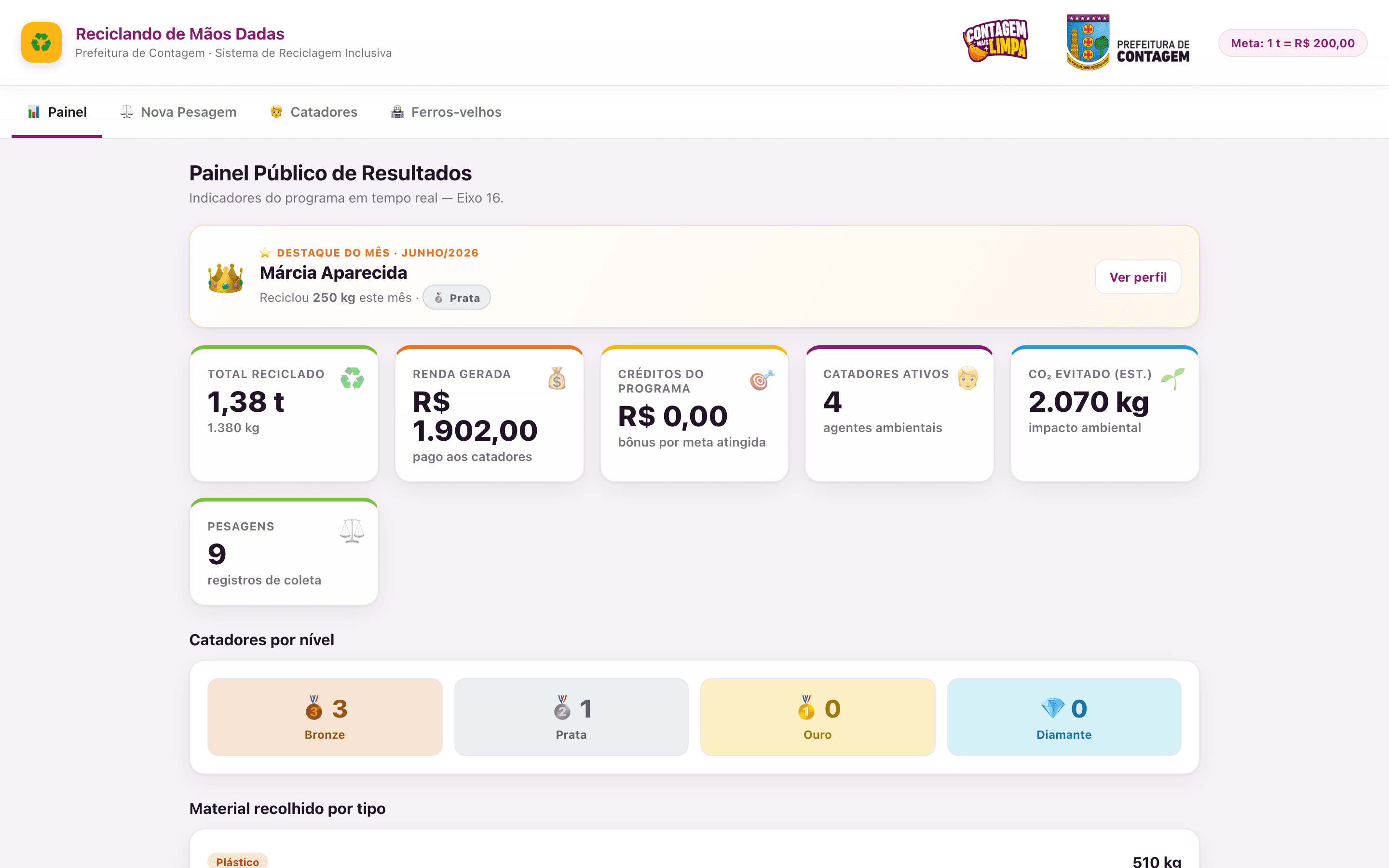
Task: Click the target icon in Créditos do Programa
Action: click(x=762, y=379)
